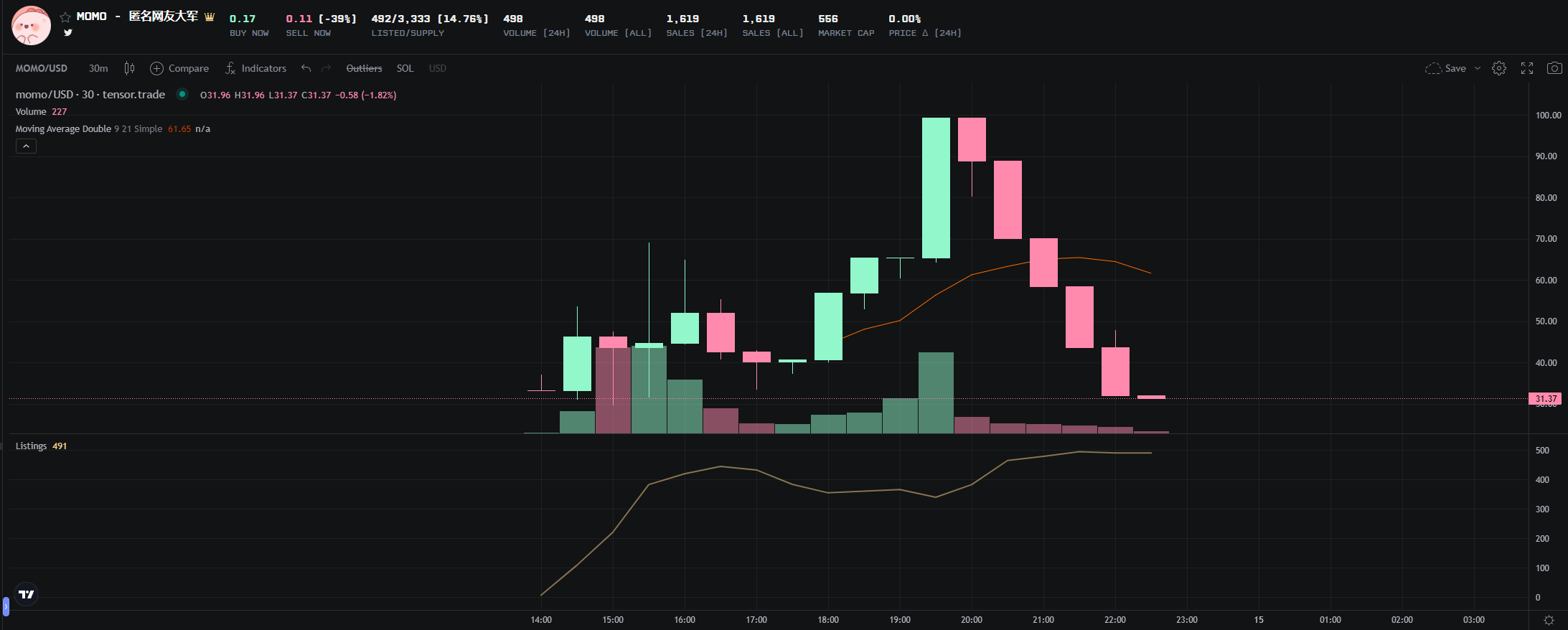Click the momo/USD · 30 · tensor.trade title
The height and width of the screenshot is (630, 1568).
[90, 94]
